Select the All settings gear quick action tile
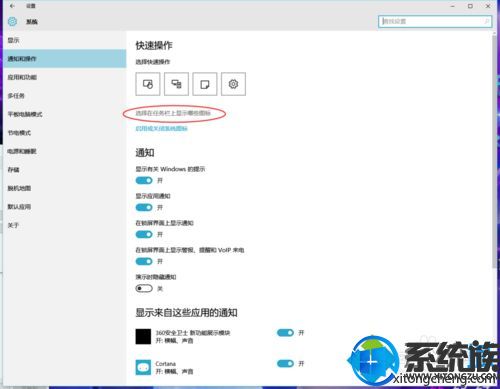 click(x=233, y=84)
